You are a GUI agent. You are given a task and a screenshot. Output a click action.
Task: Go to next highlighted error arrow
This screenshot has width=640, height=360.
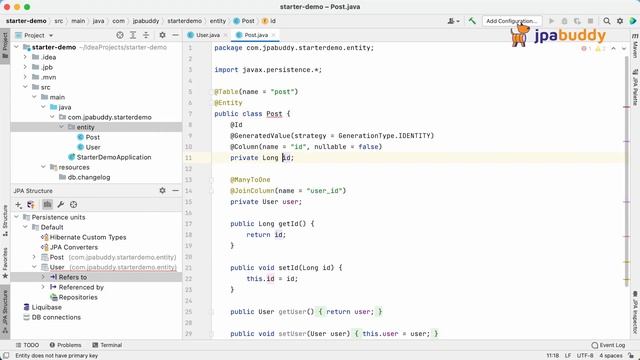[x=624, y=48]
